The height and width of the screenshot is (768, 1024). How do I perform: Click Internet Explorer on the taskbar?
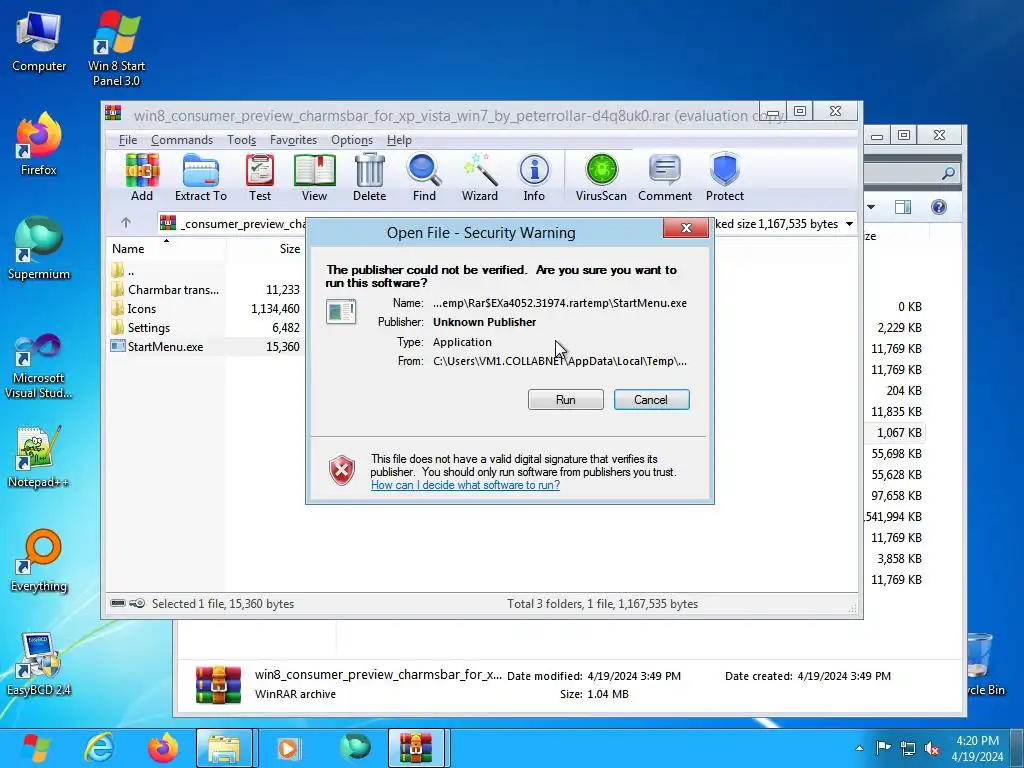tap(99, 748)
